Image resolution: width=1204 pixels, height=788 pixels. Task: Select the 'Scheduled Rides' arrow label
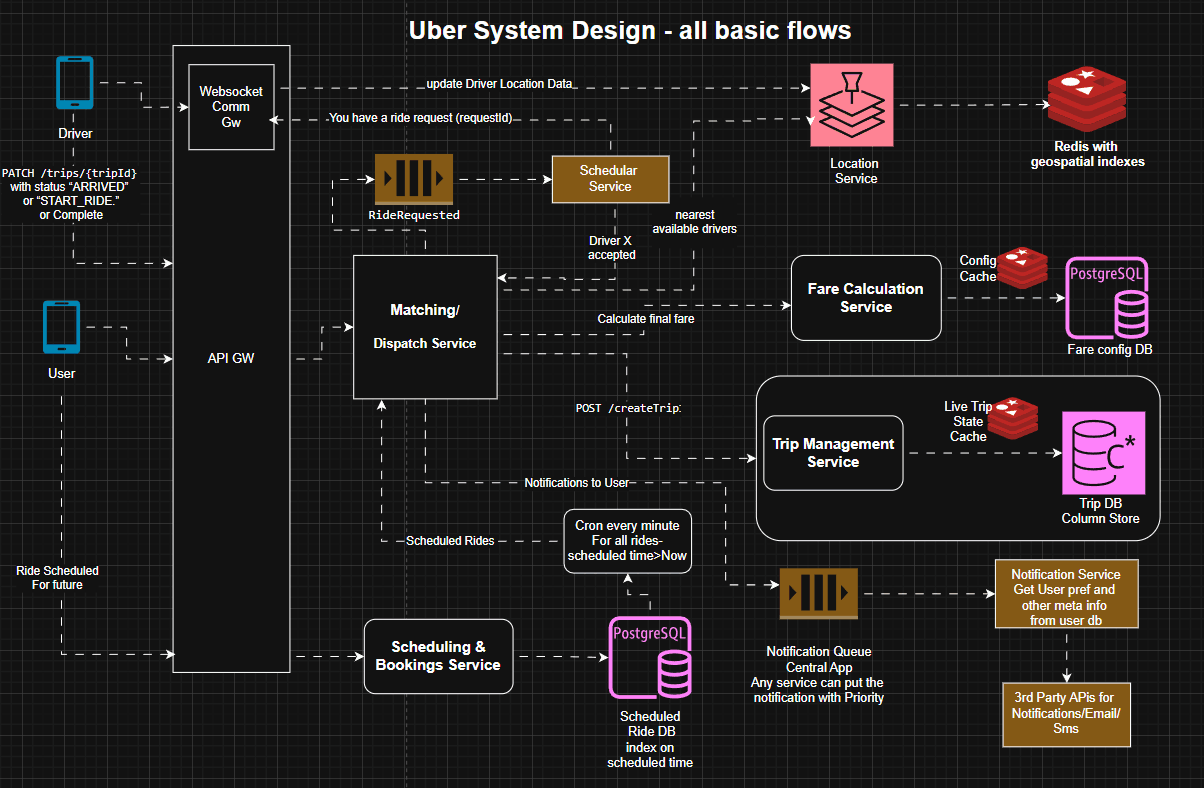pyautogui.click(x=450, y=540)
